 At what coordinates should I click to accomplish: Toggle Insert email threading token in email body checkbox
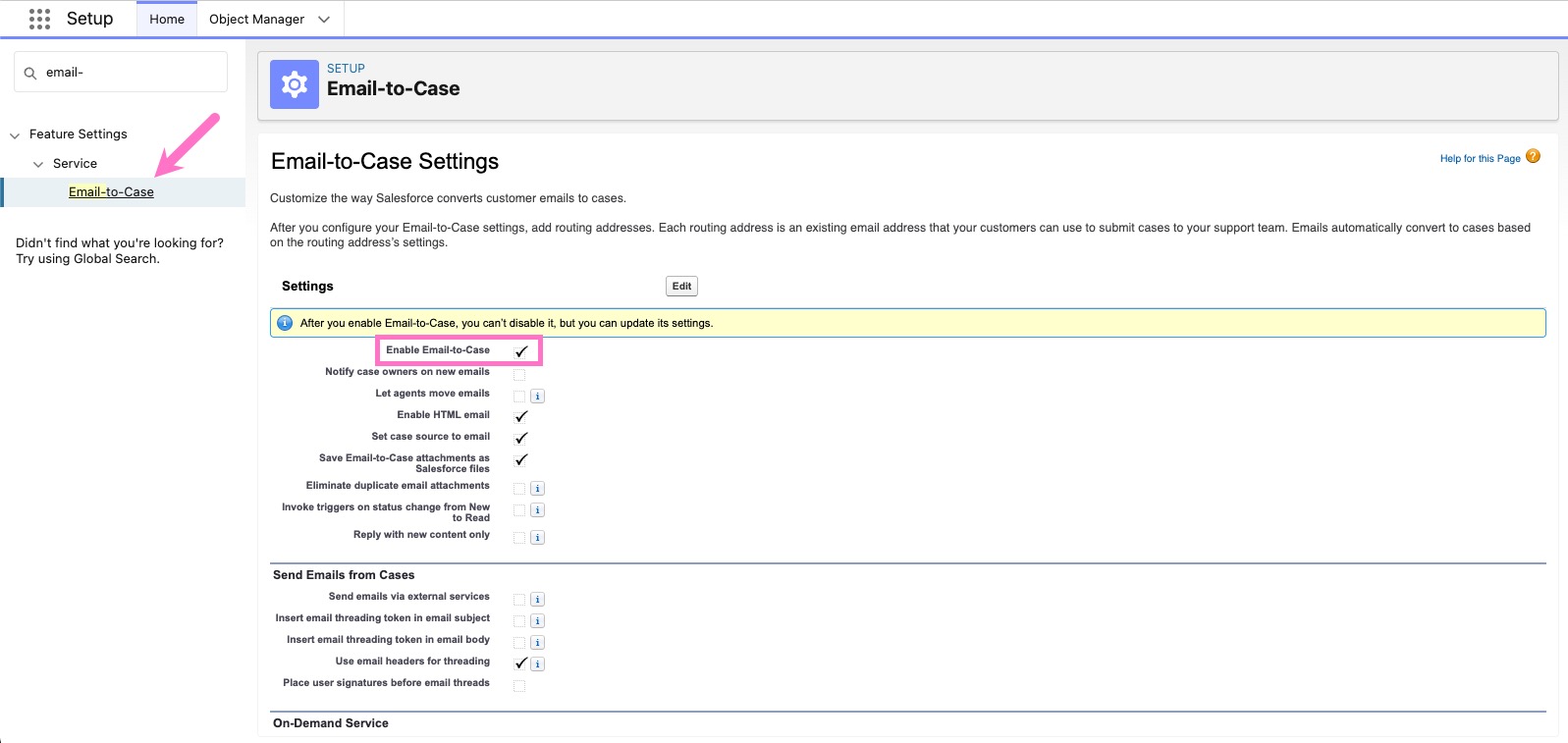pyautogui.click(x=519, y=642)
